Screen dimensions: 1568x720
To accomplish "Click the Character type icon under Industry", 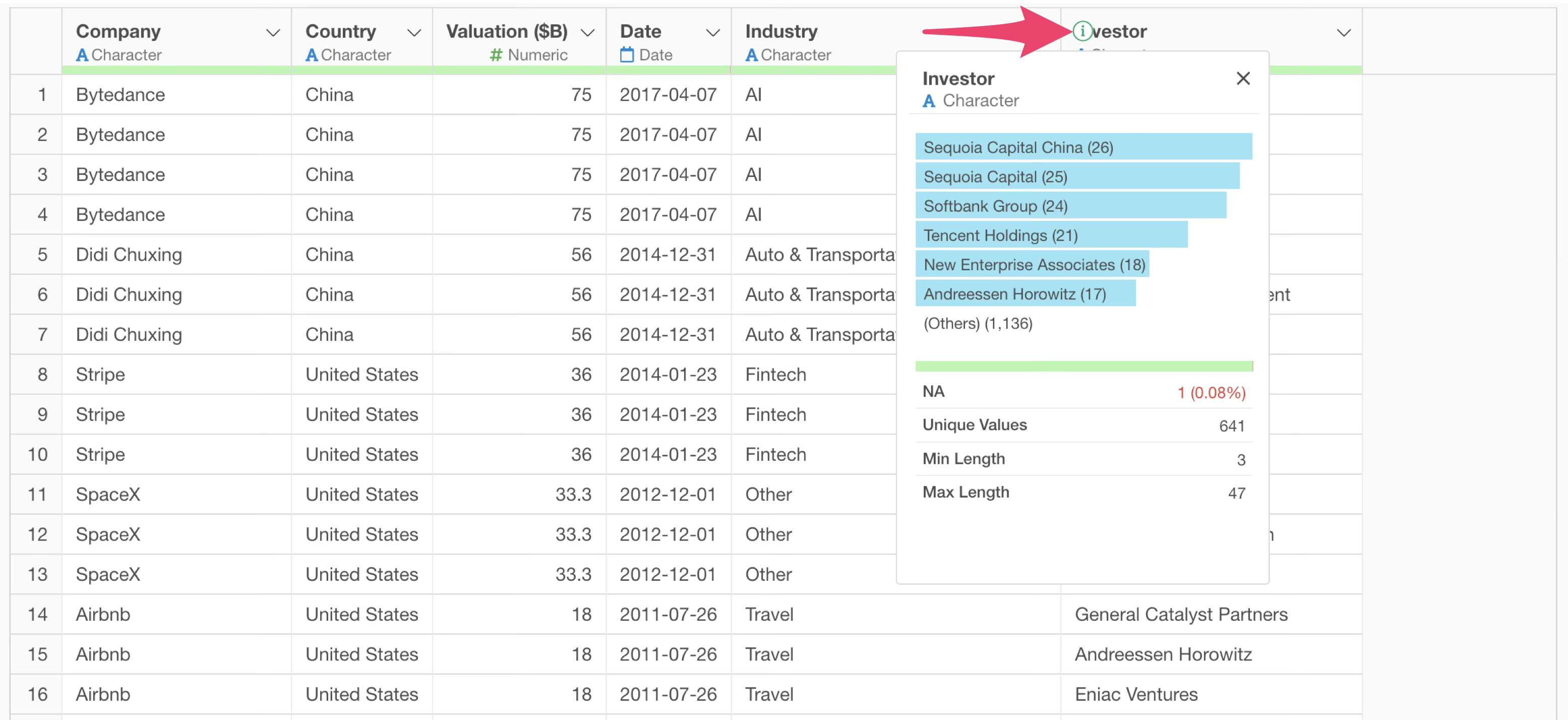I will (x=752, y=55).
